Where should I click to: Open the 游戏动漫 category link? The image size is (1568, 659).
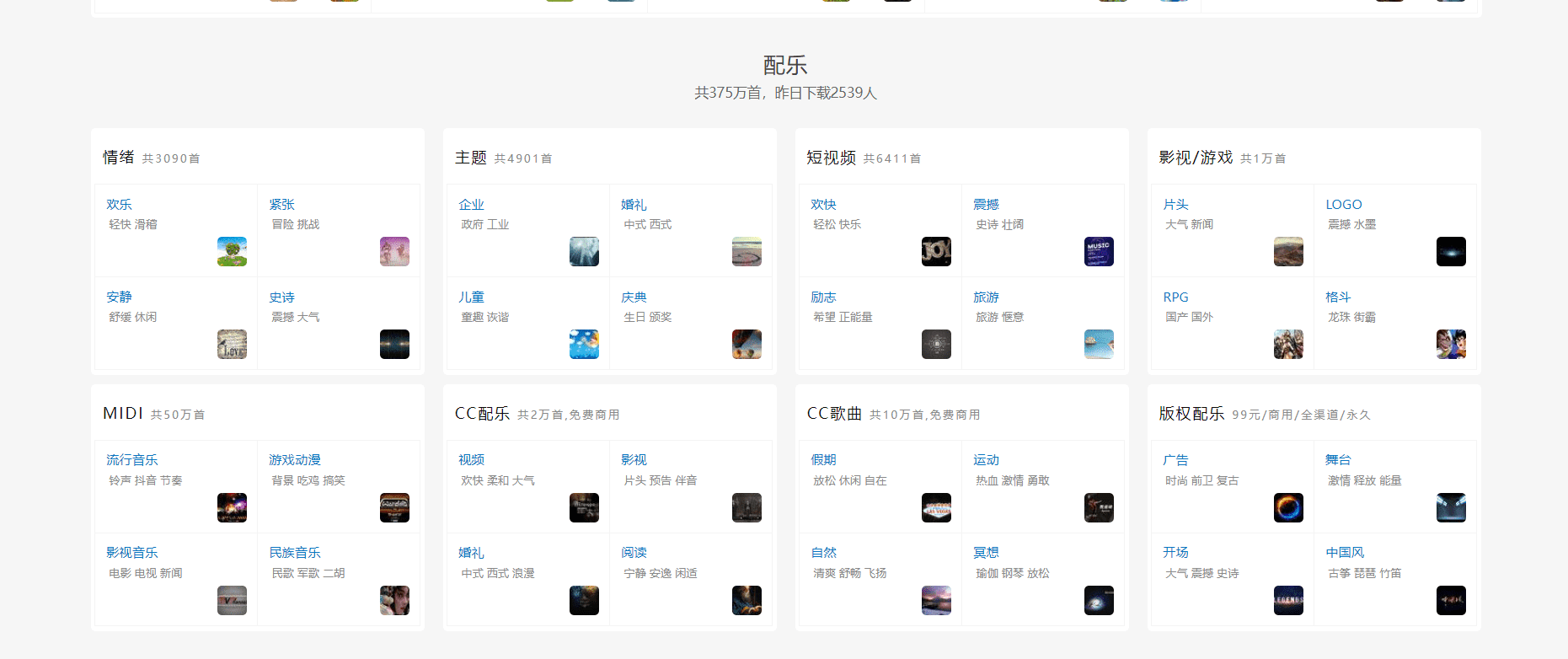(x=295, y=459)
